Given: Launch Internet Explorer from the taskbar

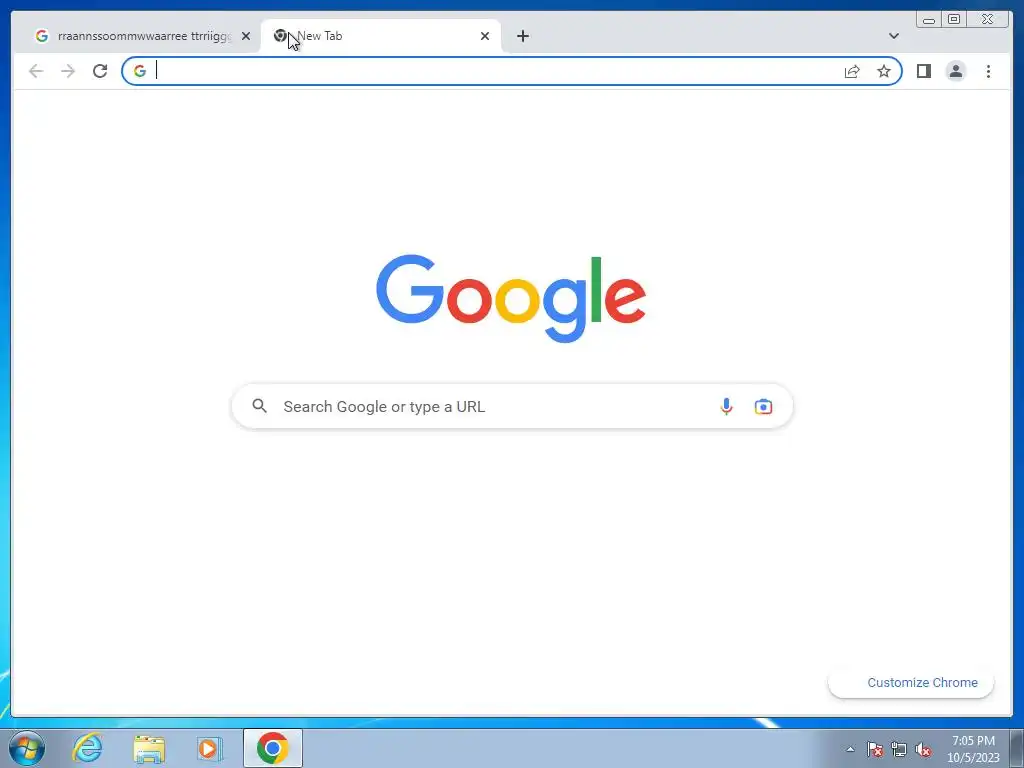Looking at the screenshot, I should tap(88, 748).
